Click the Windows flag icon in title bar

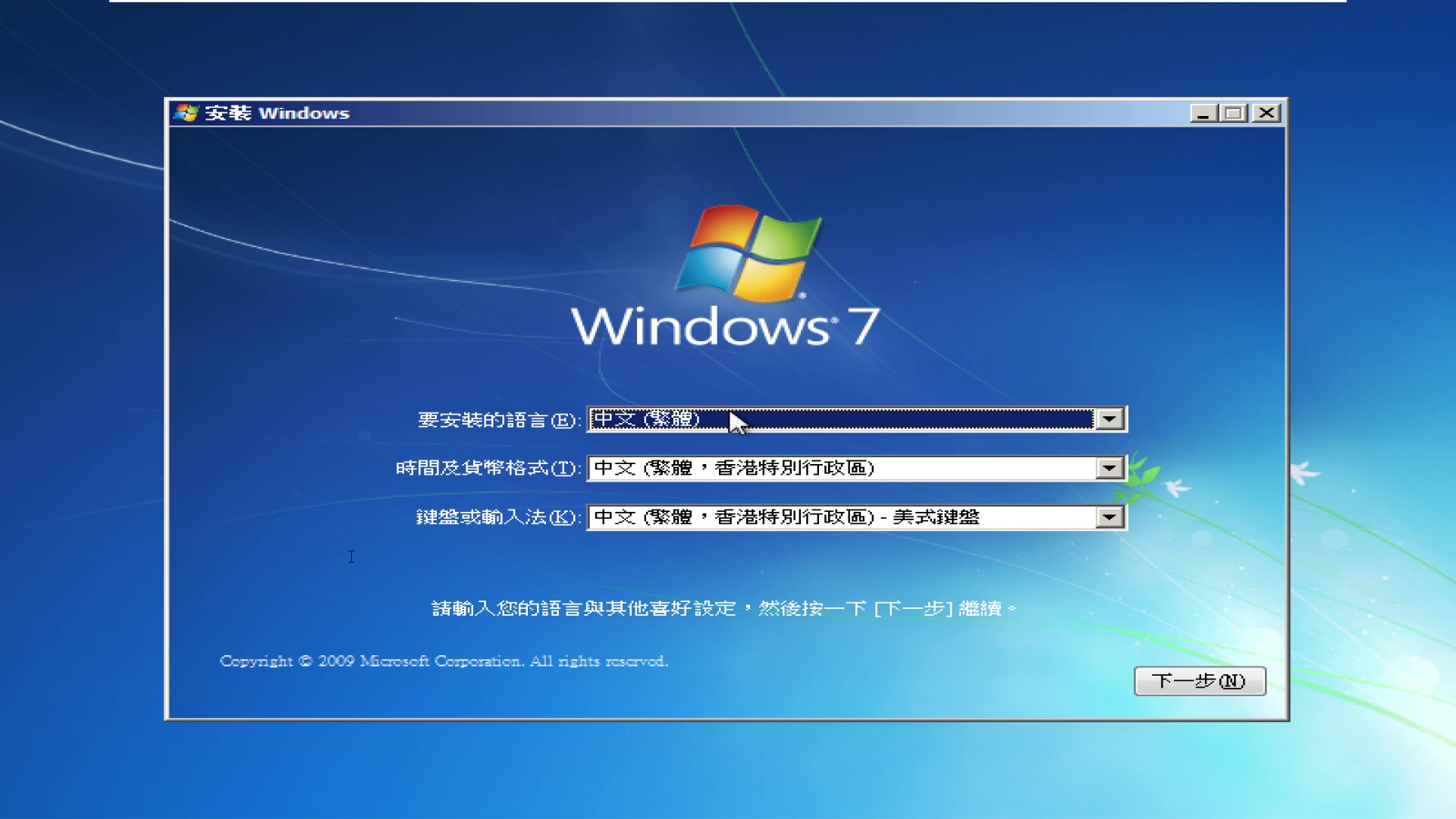(x=186, y=113)
